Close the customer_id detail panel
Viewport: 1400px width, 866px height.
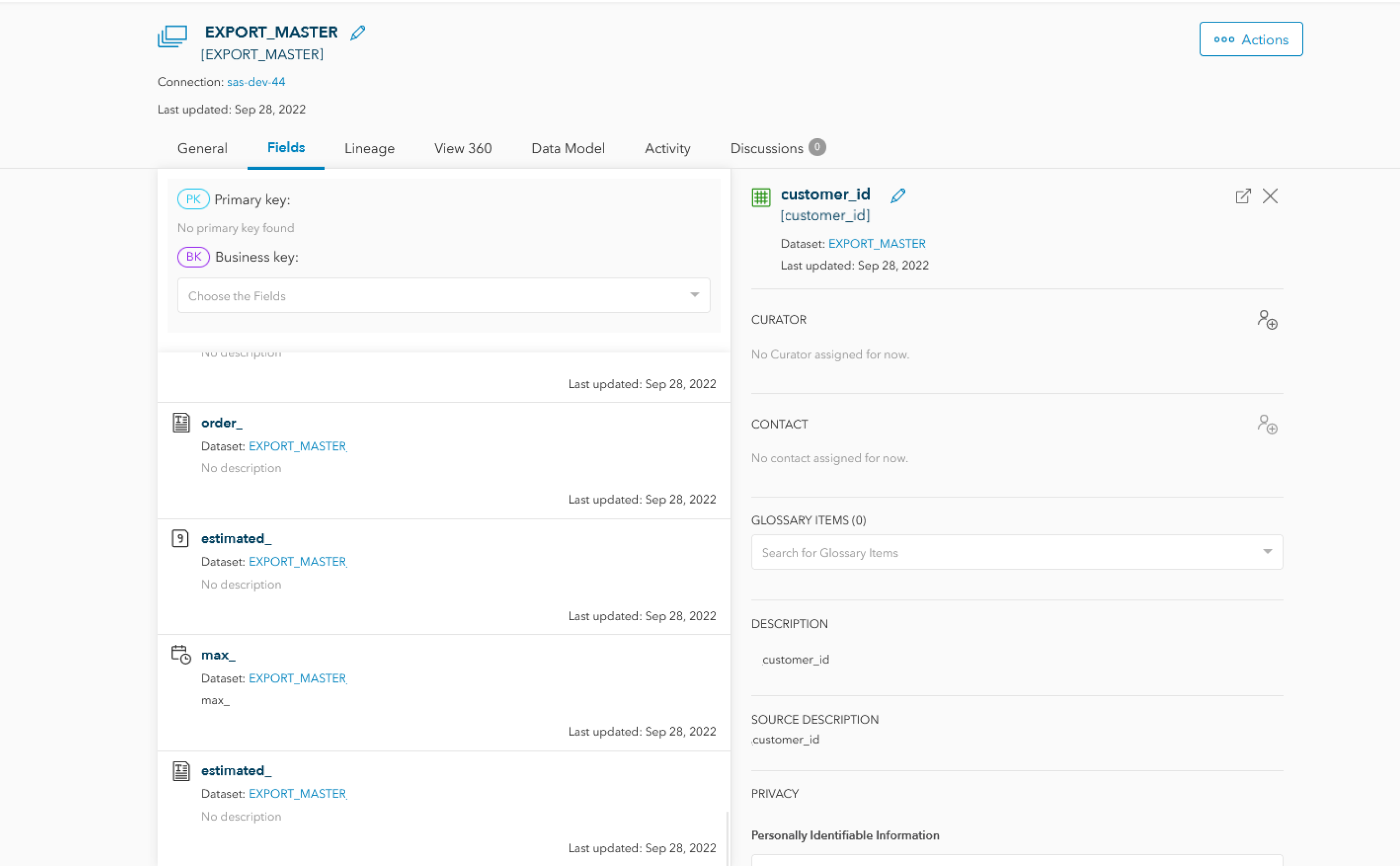pos(1270,196)
